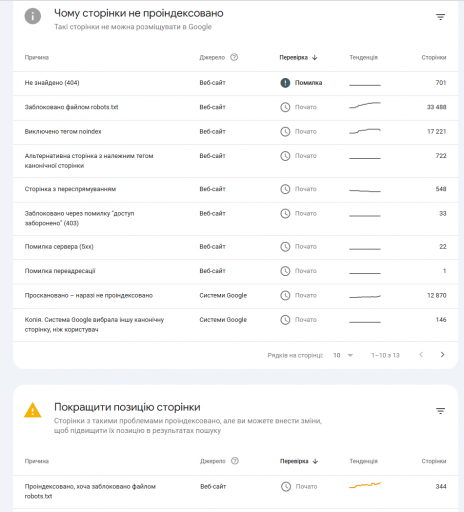Open rows per page dropdown showing 10
Viewport: 464px width, 512px height.
pos(343,355)
